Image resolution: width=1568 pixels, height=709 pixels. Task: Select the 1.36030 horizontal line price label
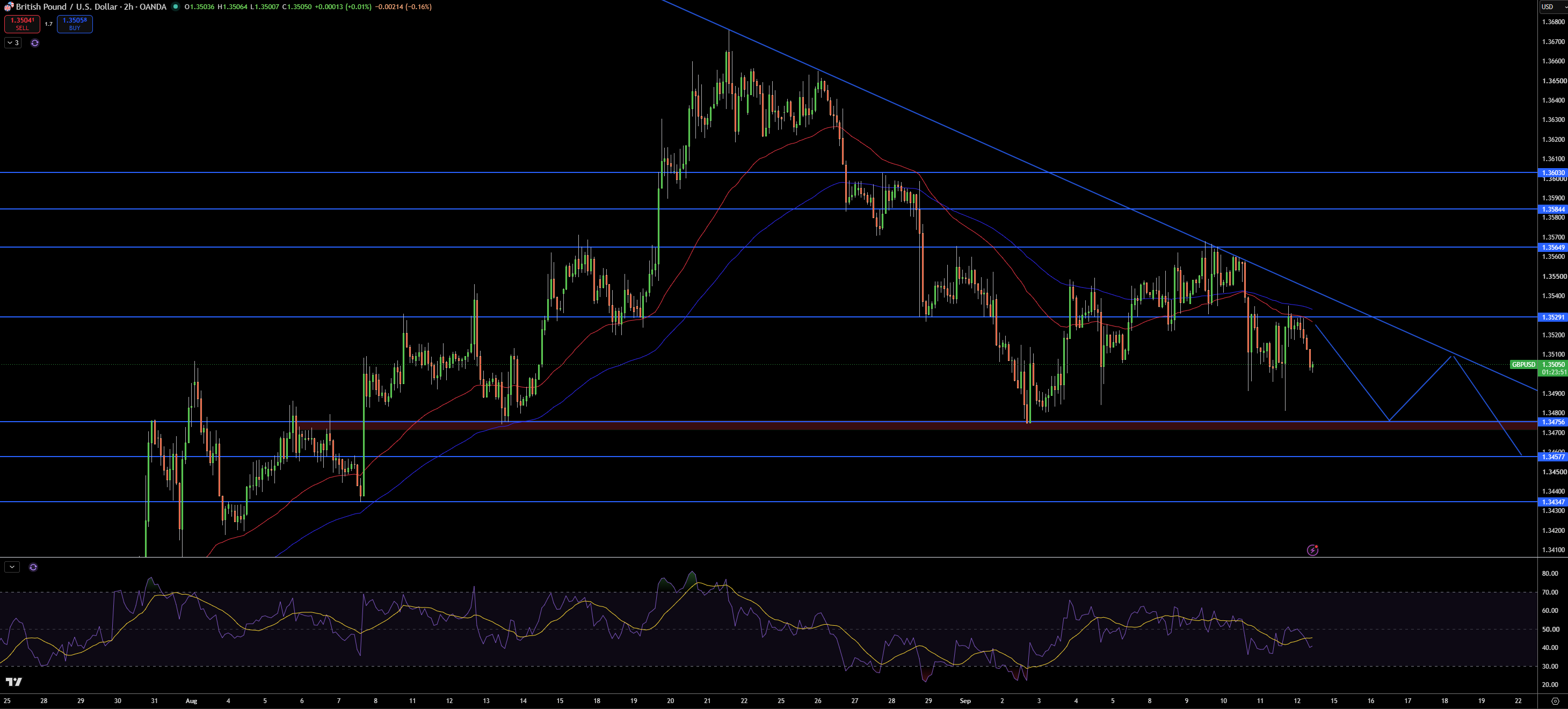(x=1552, y=173)
